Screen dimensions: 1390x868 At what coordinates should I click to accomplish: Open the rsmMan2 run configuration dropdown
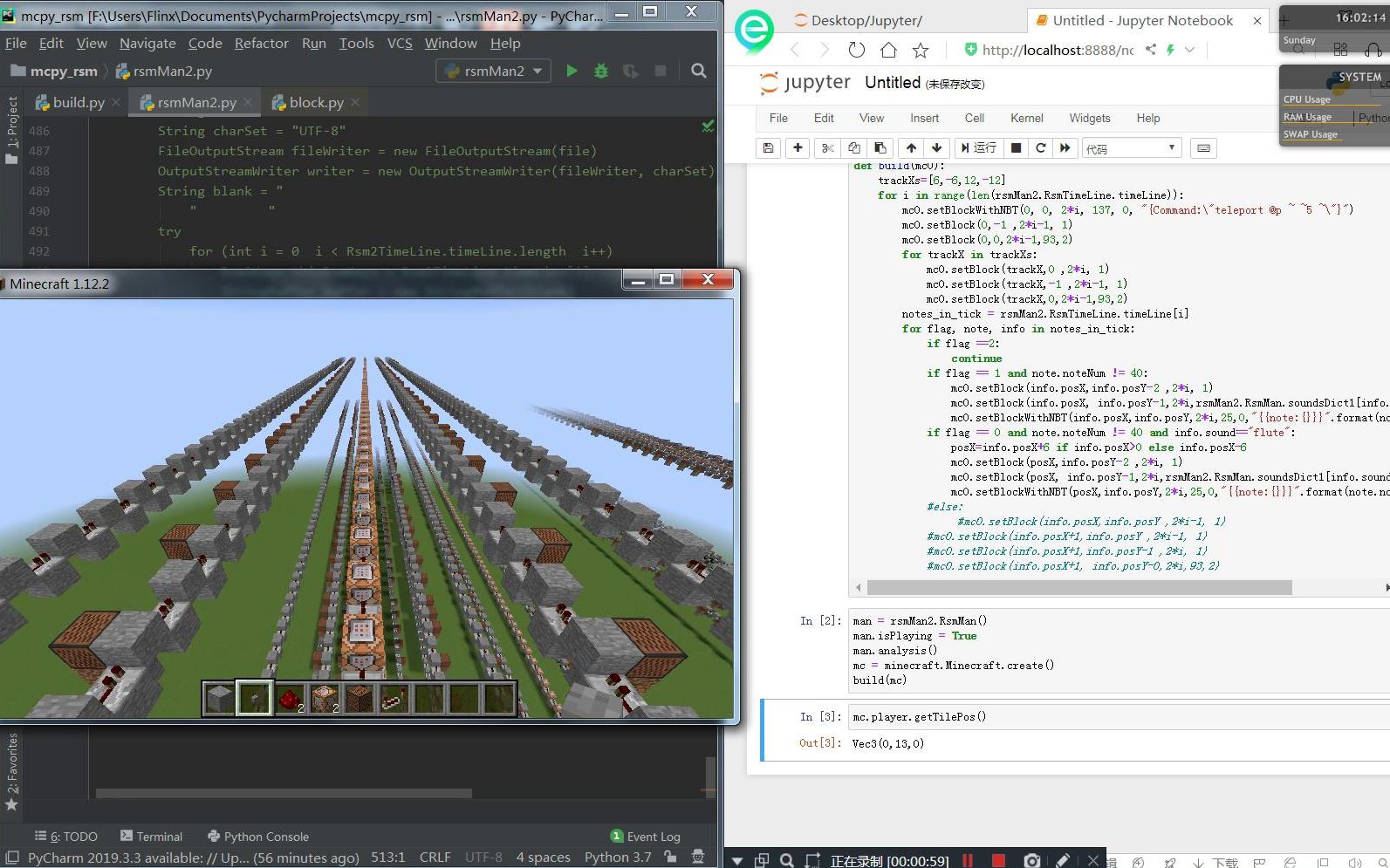493,71
